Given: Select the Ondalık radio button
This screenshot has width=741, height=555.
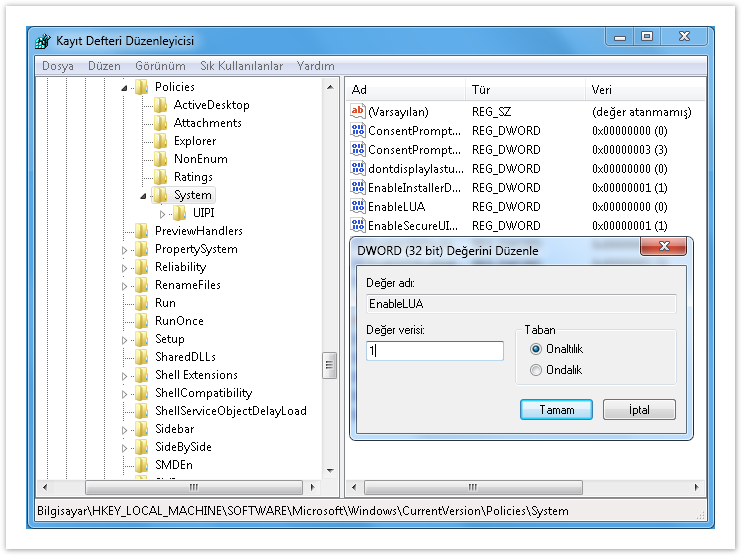Looking at the screenshot, I should pyautogui.click(x=536, y=370).
